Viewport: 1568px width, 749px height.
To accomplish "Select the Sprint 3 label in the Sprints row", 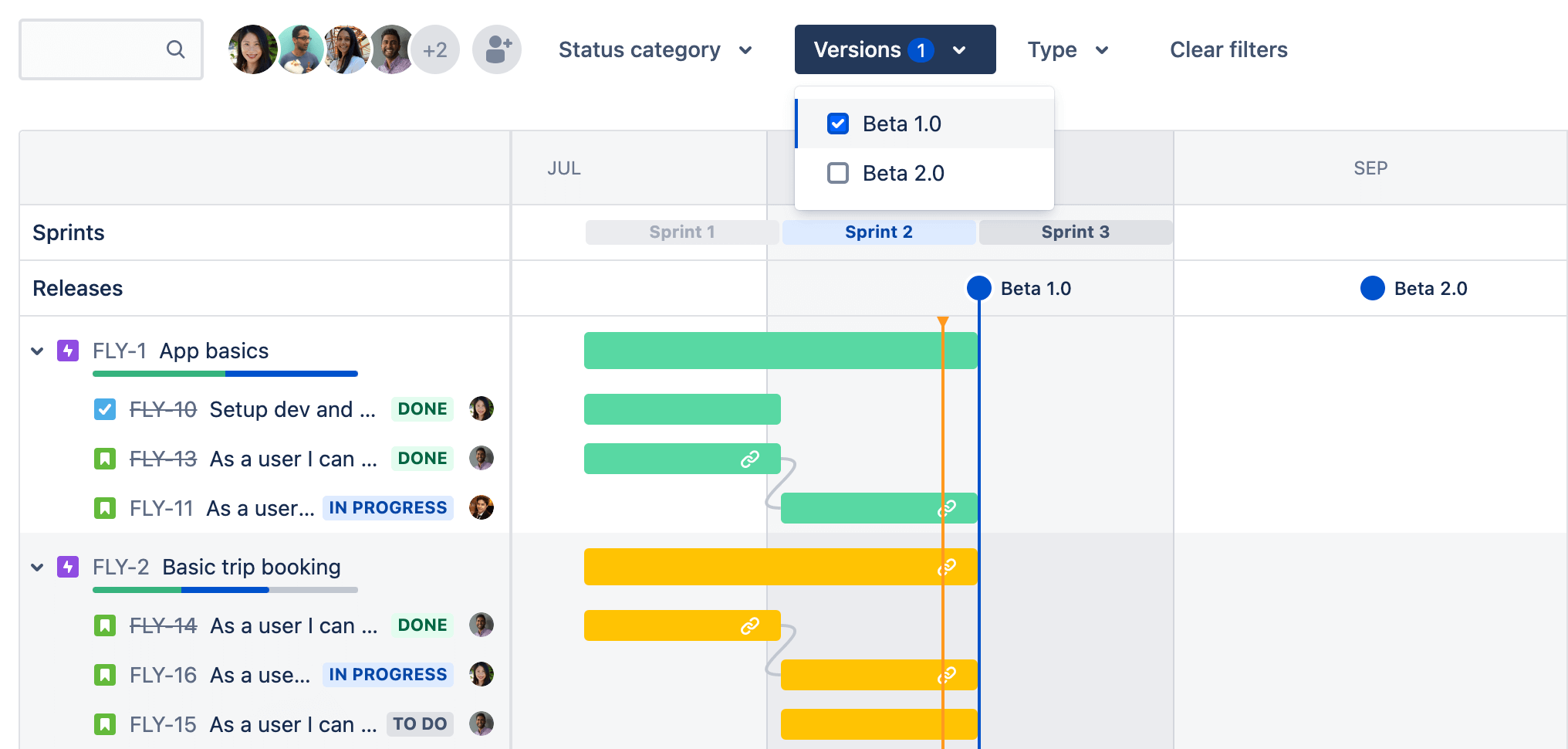I will click(1075, 232).
